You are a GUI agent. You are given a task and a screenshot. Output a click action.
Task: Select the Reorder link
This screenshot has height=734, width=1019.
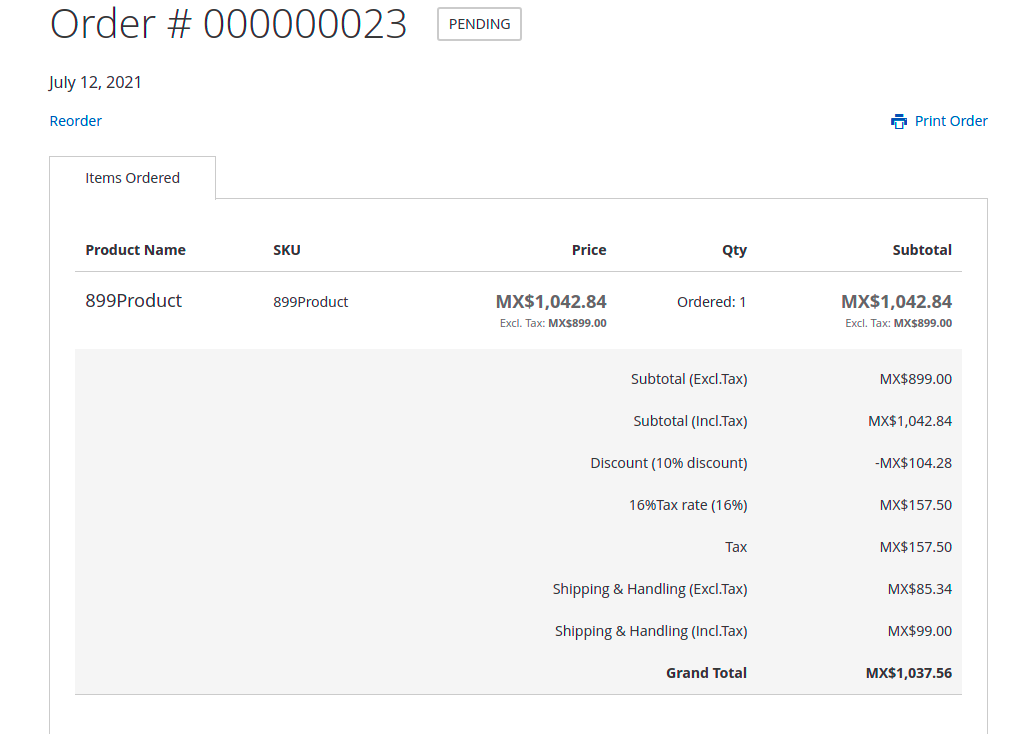(75, 120)
